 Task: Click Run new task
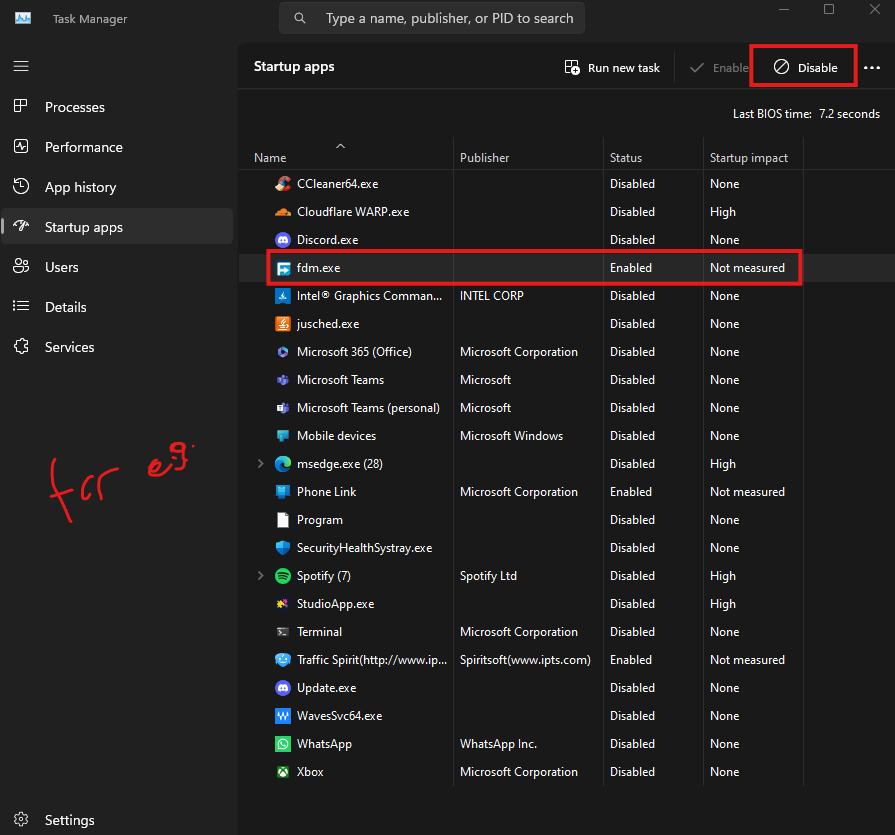coord(612,67)
